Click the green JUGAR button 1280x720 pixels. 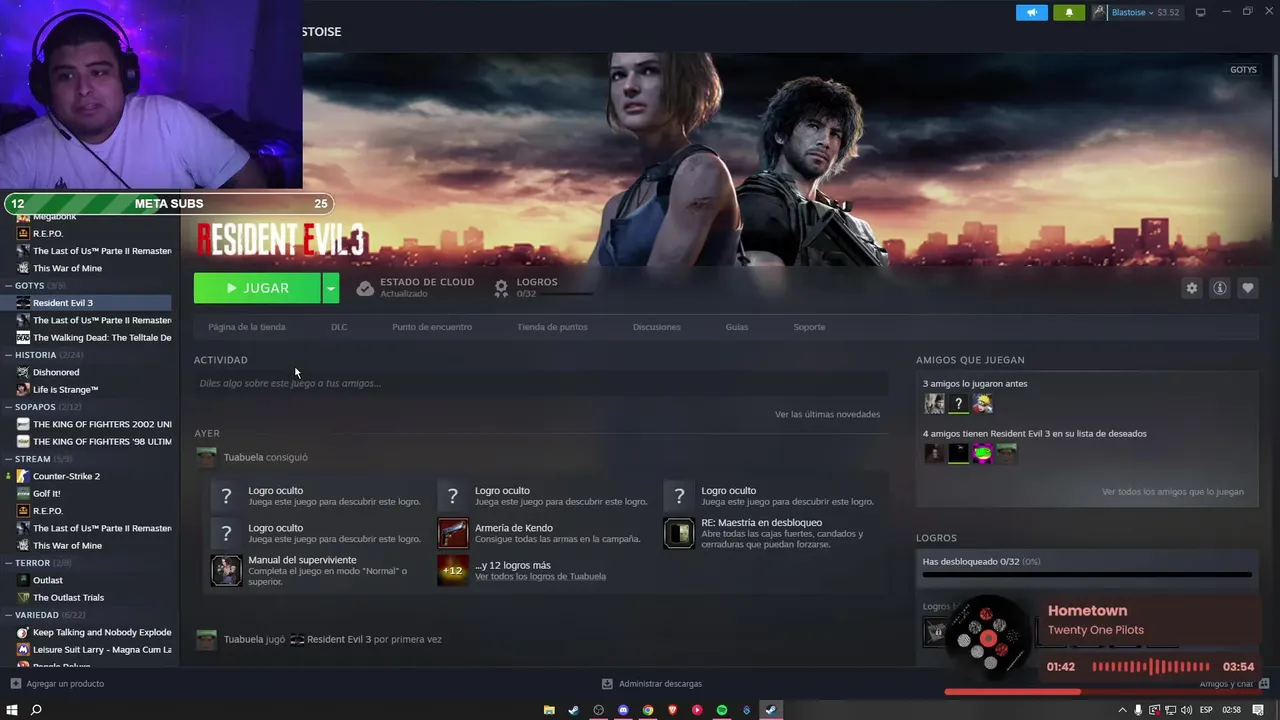tap(257, 288)
